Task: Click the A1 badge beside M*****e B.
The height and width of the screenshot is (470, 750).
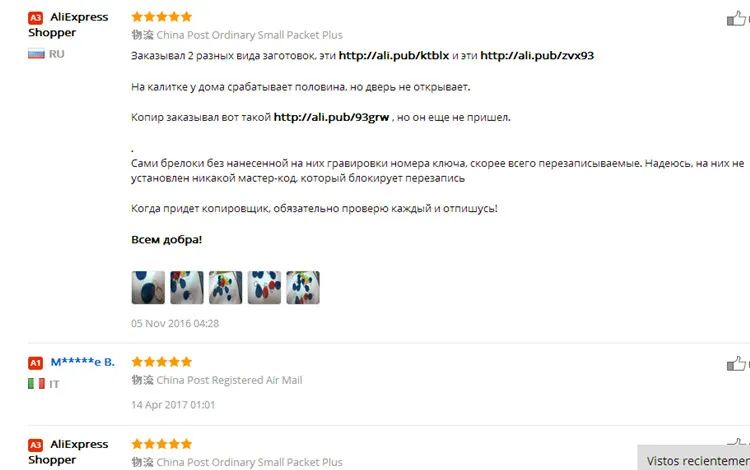Action: point(35,362)
